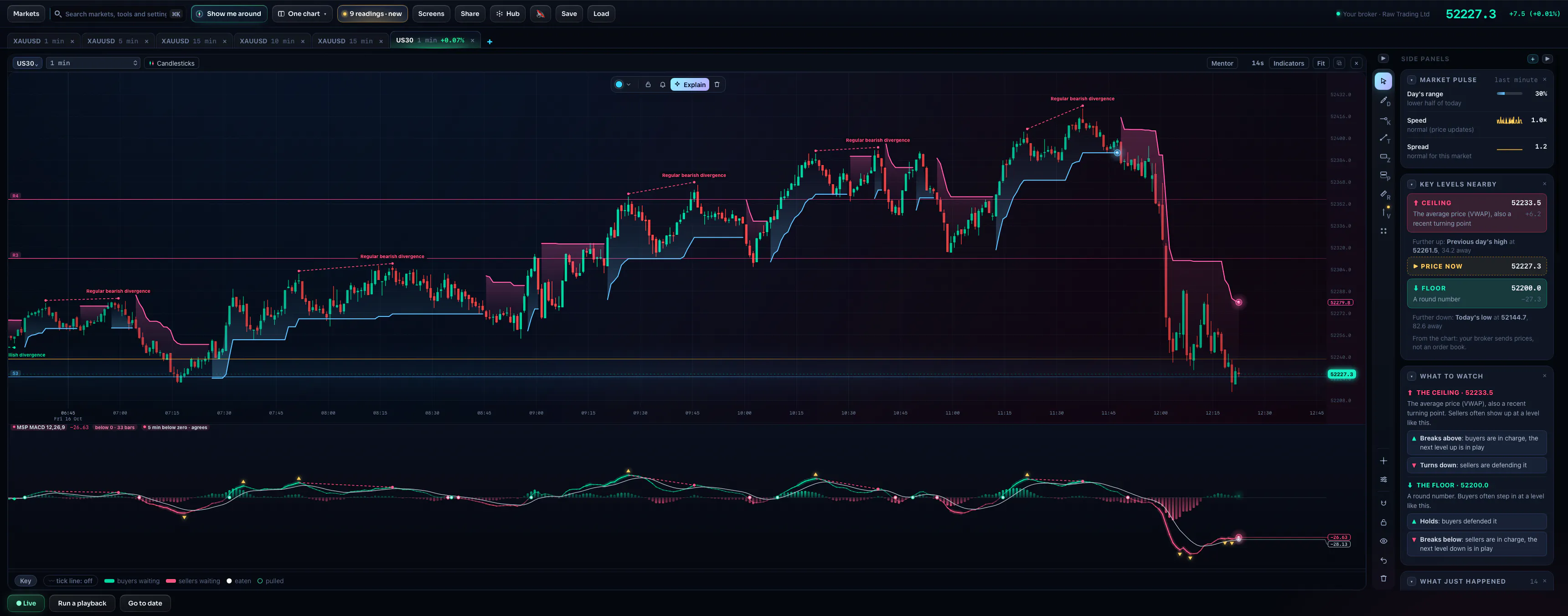Click the muted megaphone icon next to Hub
The image size is (1568, 616).
click(x=540, y=13)
